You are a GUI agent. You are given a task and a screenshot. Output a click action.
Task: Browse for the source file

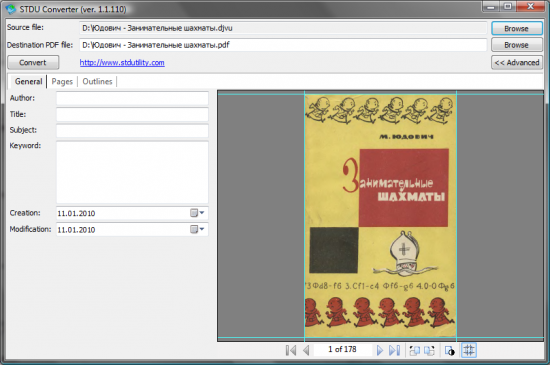click(517, 28)
